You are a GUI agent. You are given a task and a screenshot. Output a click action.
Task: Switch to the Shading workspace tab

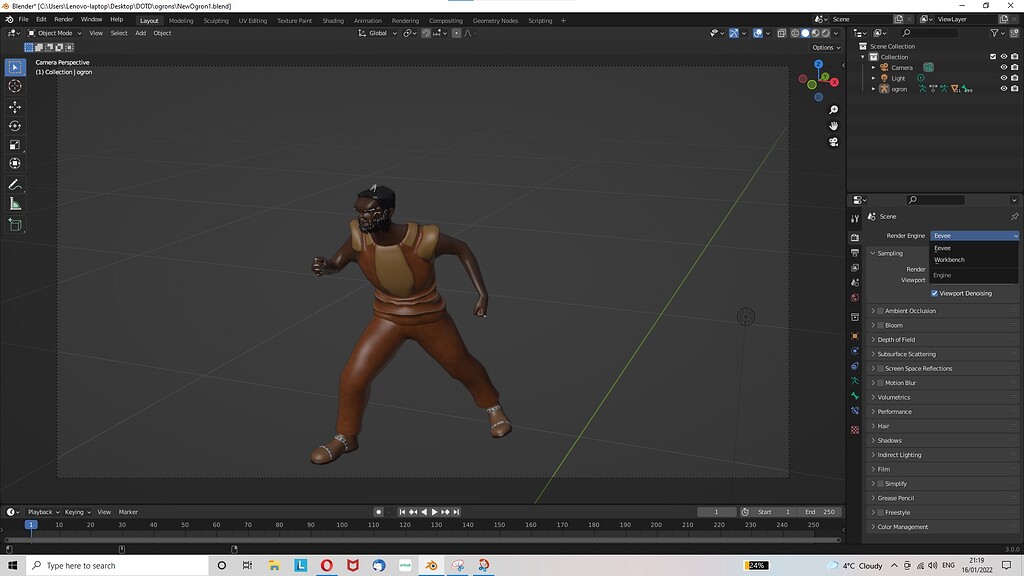pos(332,21)
